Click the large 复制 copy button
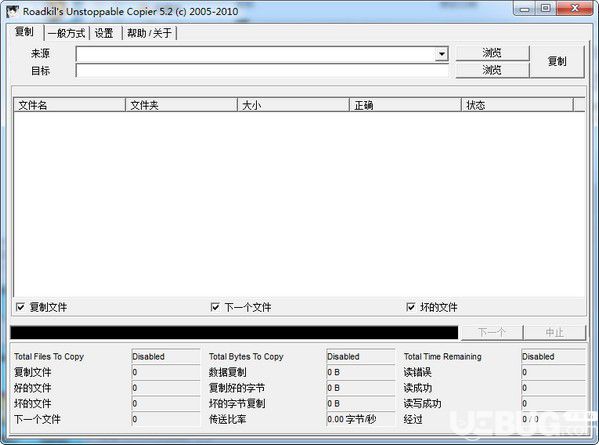Image resolution: width=599 pixels, height=445 pixels. [x=557, y=61]
